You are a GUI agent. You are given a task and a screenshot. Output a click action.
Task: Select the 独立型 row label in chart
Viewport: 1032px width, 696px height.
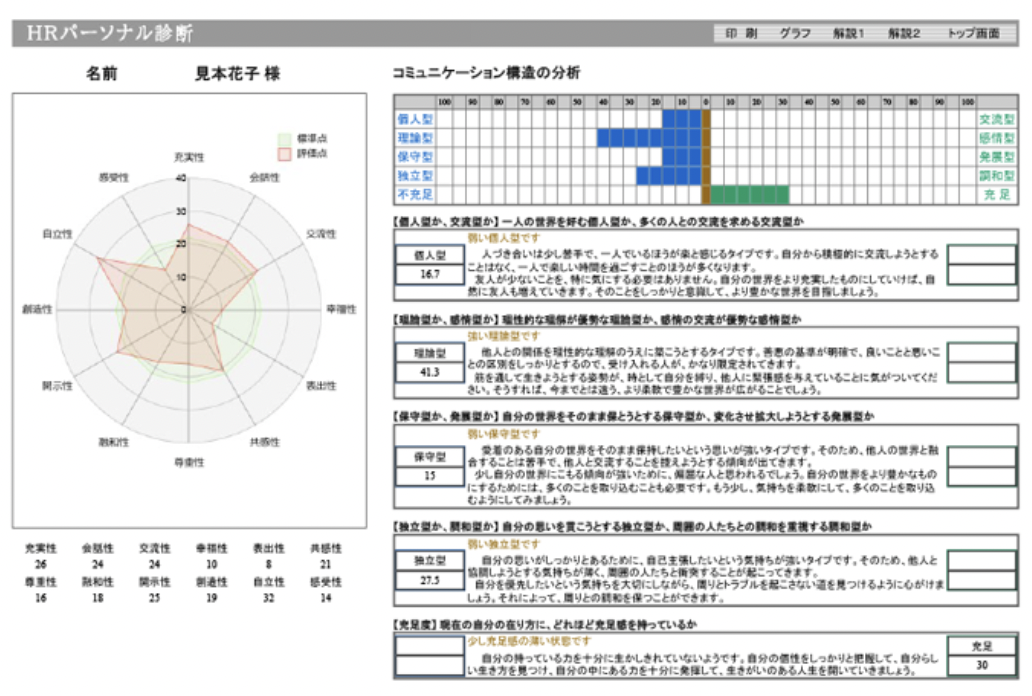coord(415,176)
